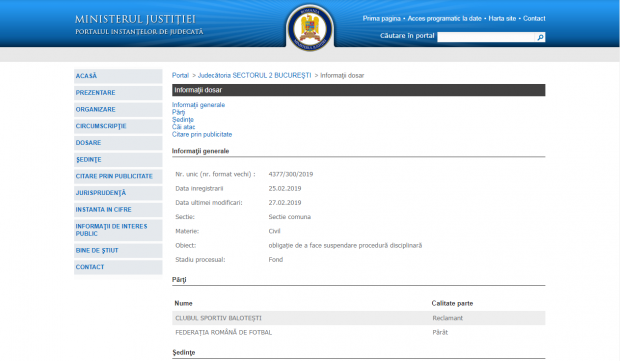Click Informații dosar dark header bar
Image resolution: width=620 pixels, height=361 pixels.
(358, 90)
